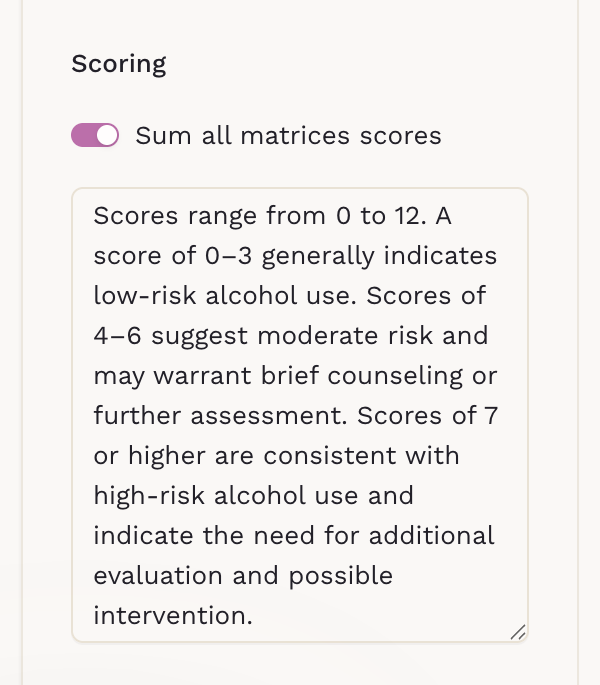600x685 pixels.
Task: Click the '0–3' score range text
Action: pyautogui.click(x=229, y=256)
